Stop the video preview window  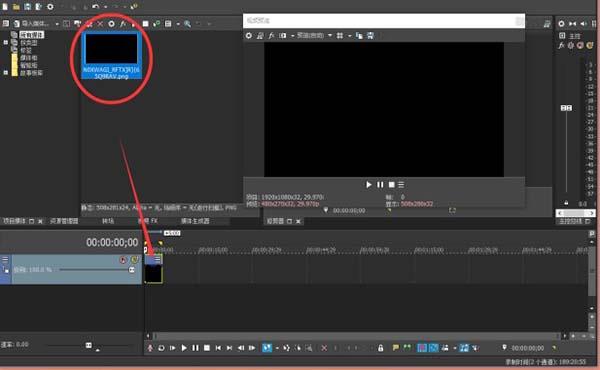(391, 185)
